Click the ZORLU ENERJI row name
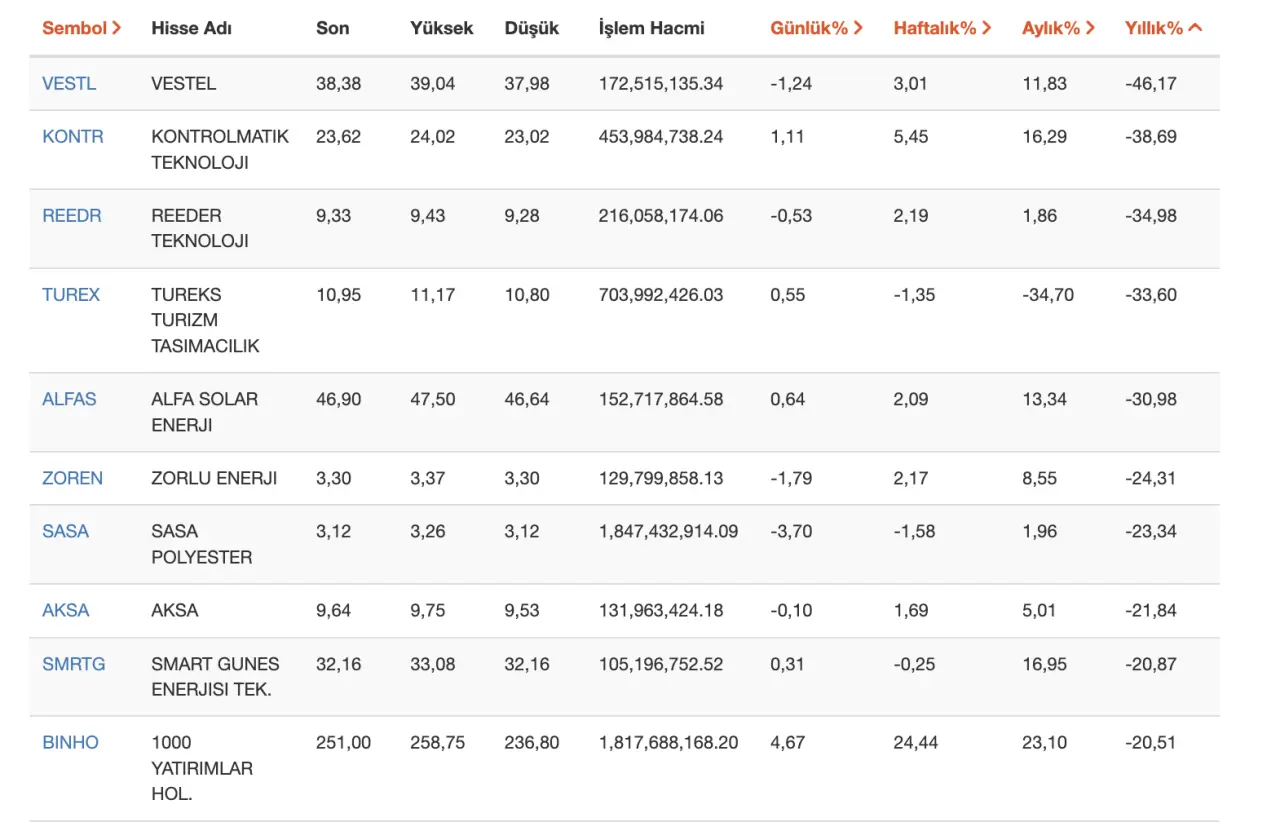1280x822 pixels. [x=214, y=478]
